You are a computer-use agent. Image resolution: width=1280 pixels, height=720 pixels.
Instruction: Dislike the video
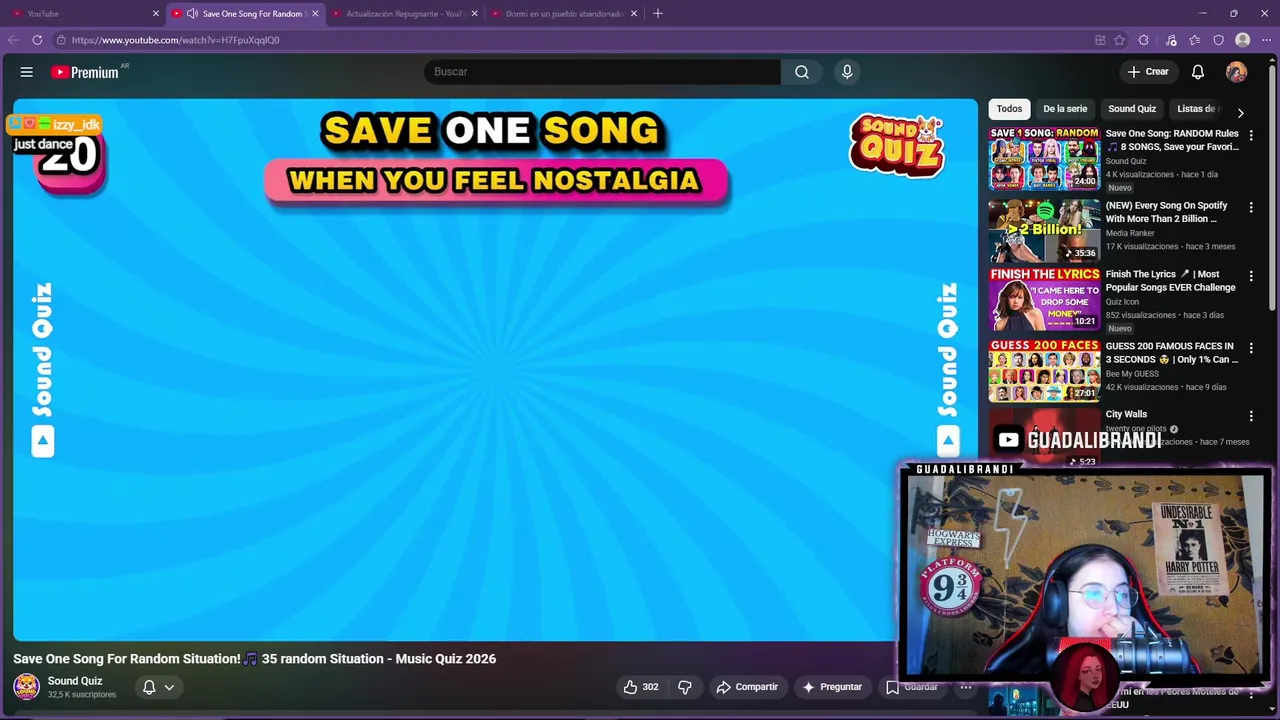click(685, 687)
